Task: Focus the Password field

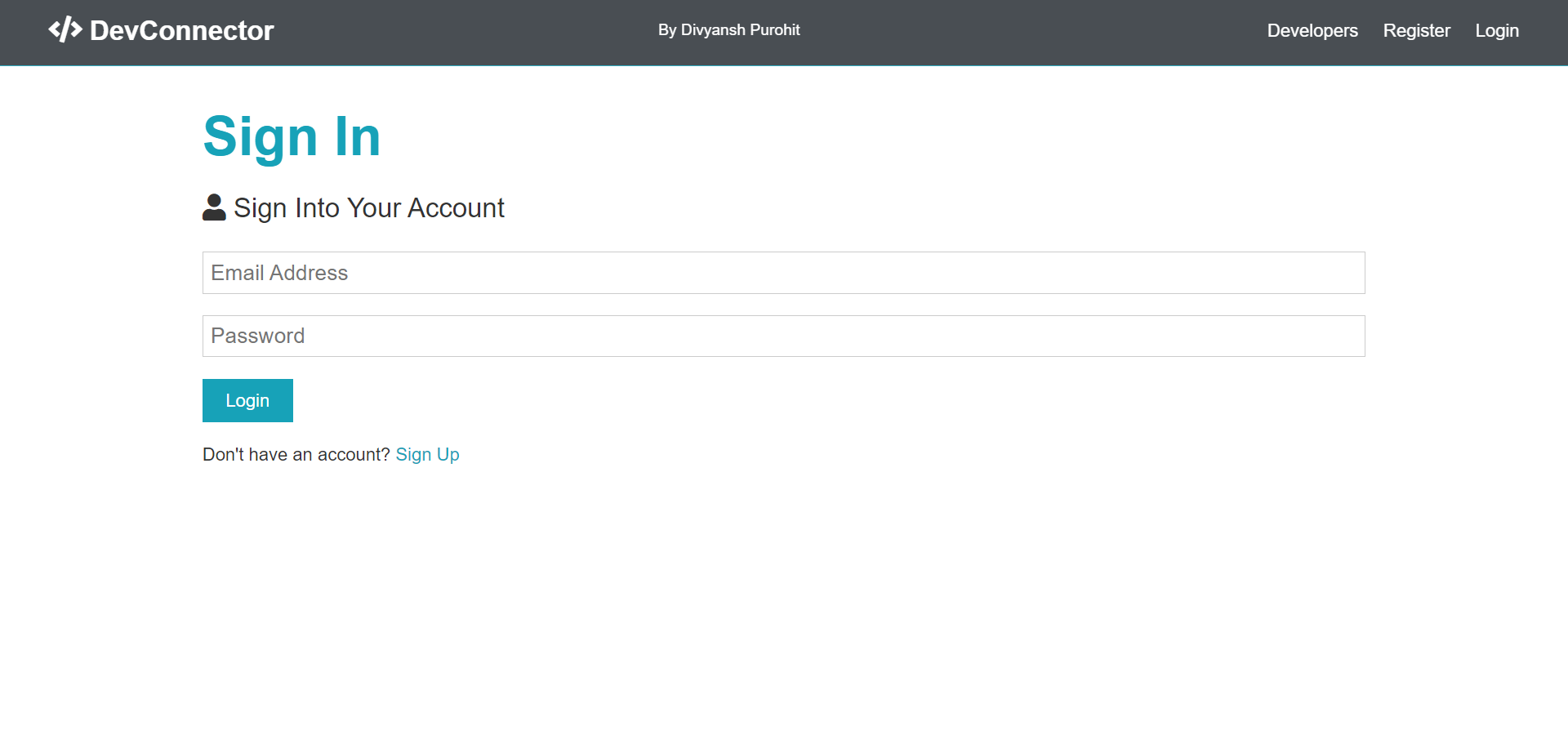Action: 783,336
